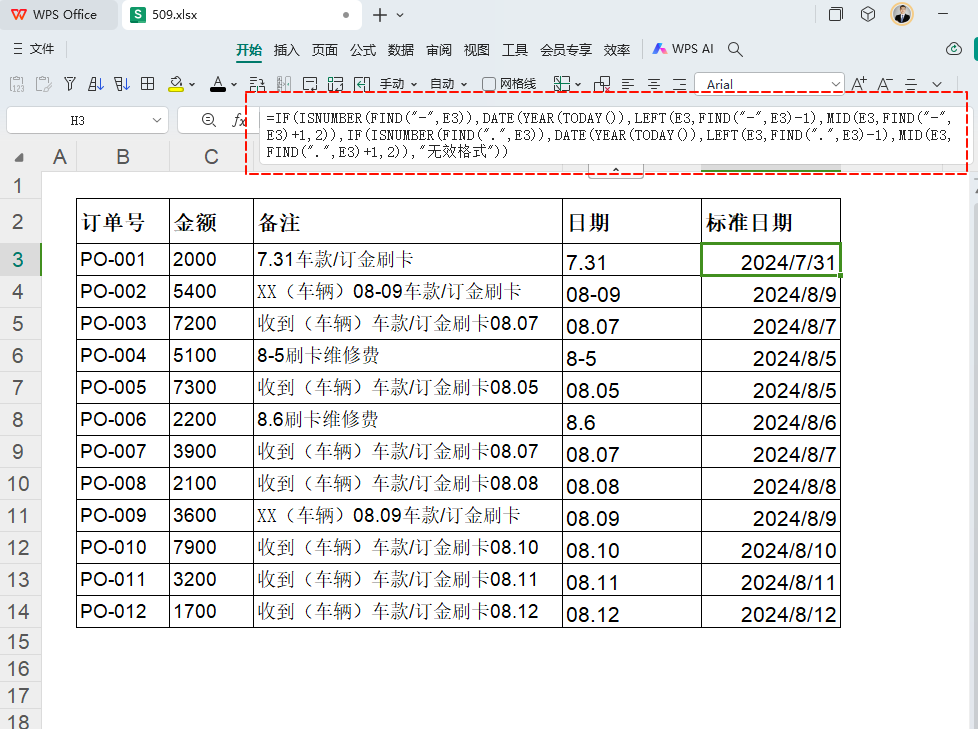Open the 会员专享 tab
Image resolution: width=978 pixels, height=729 pixels.
(x=566, y=50)
